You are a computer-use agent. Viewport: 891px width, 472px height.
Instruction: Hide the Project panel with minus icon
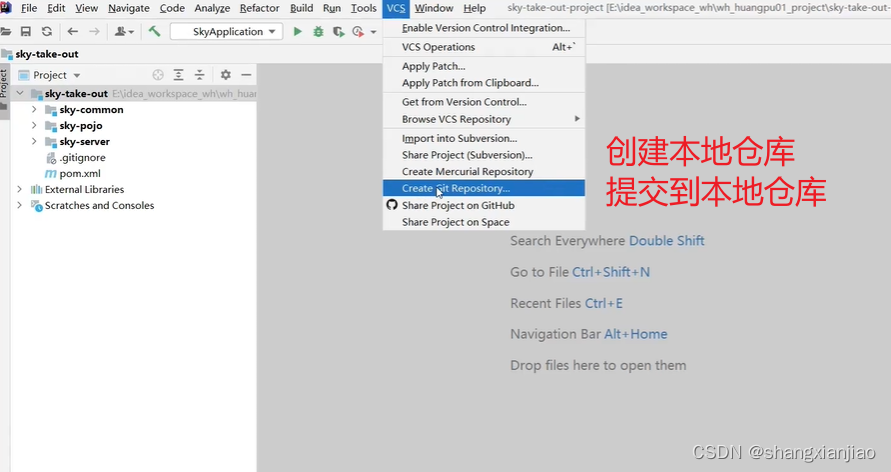pos(246,75)
